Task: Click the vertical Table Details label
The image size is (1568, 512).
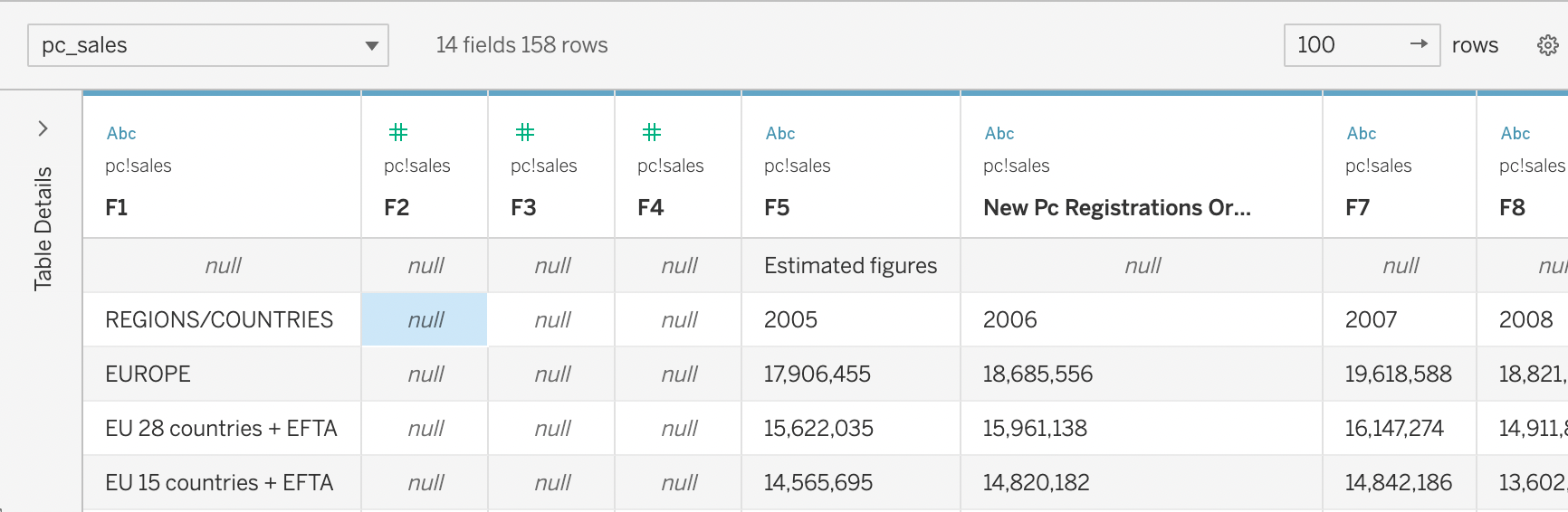Action: pyautogui.click(x=43, y=229)
